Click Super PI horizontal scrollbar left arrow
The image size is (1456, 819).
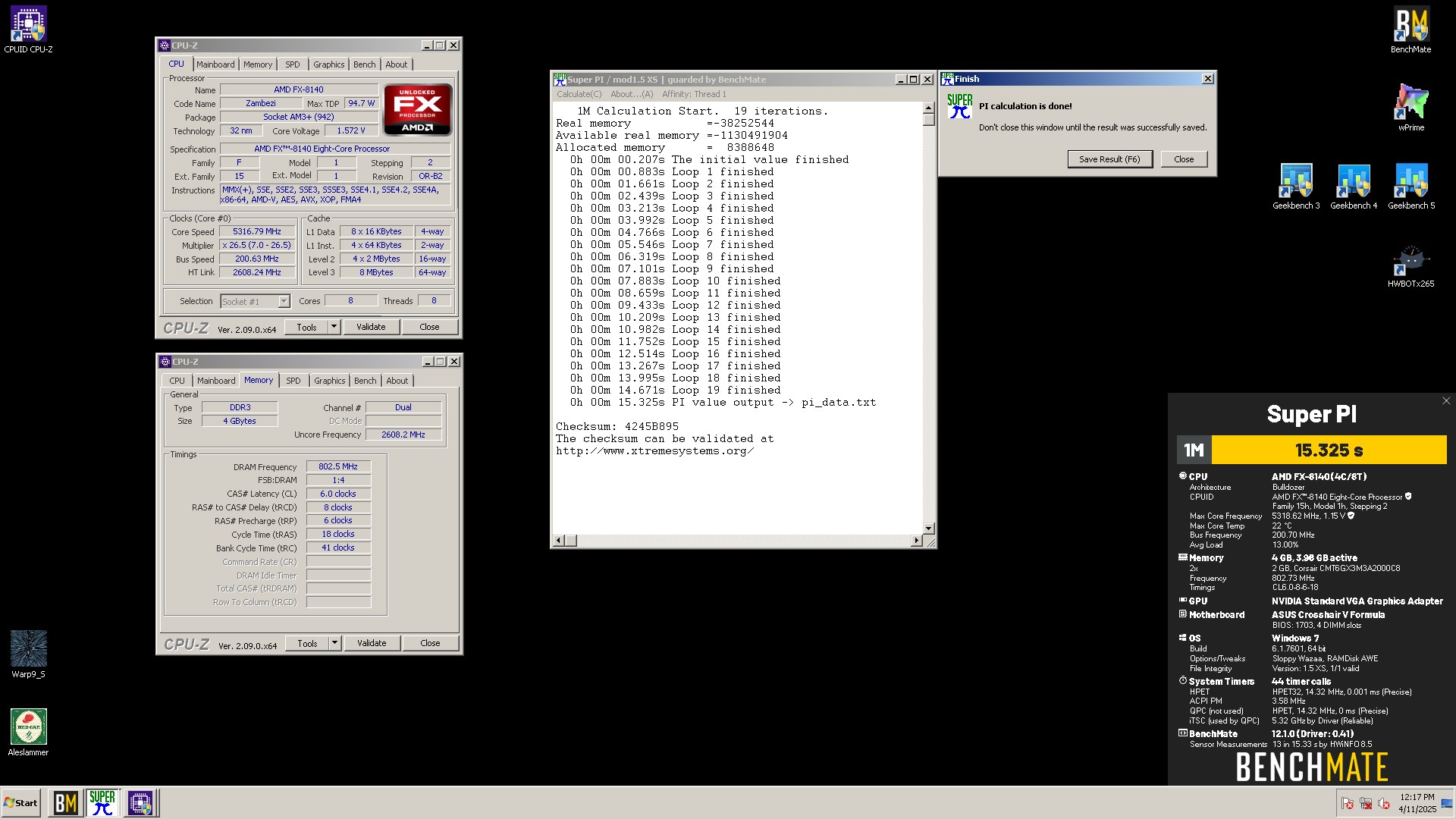(x=559, y=540)
